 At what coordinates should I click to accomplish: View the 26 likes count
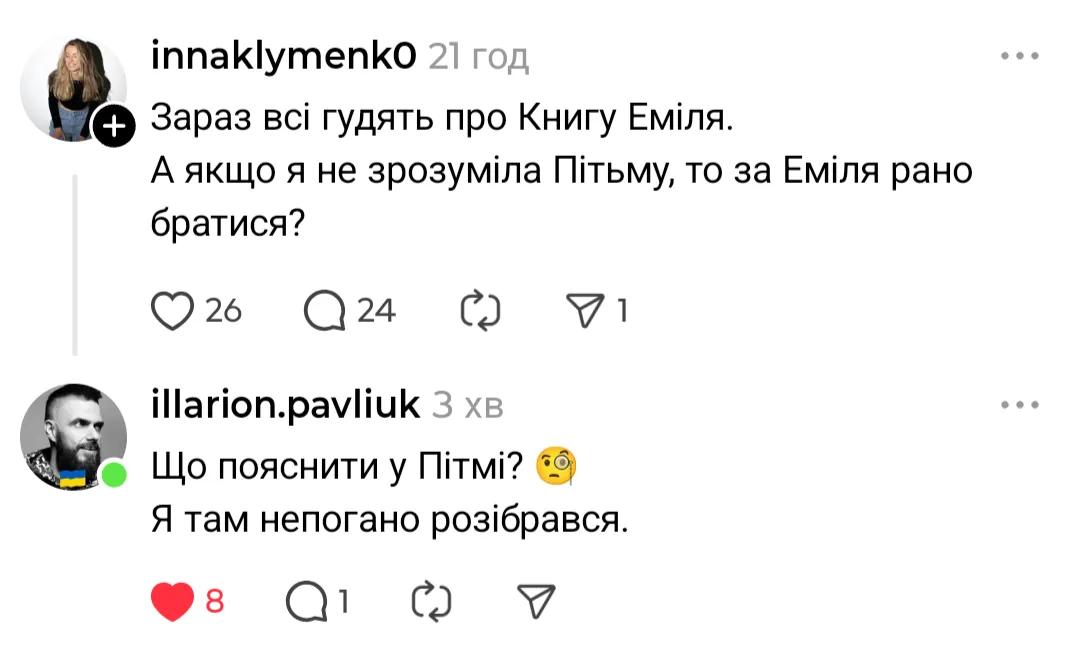pyautogui.click(x=224, y=312)
